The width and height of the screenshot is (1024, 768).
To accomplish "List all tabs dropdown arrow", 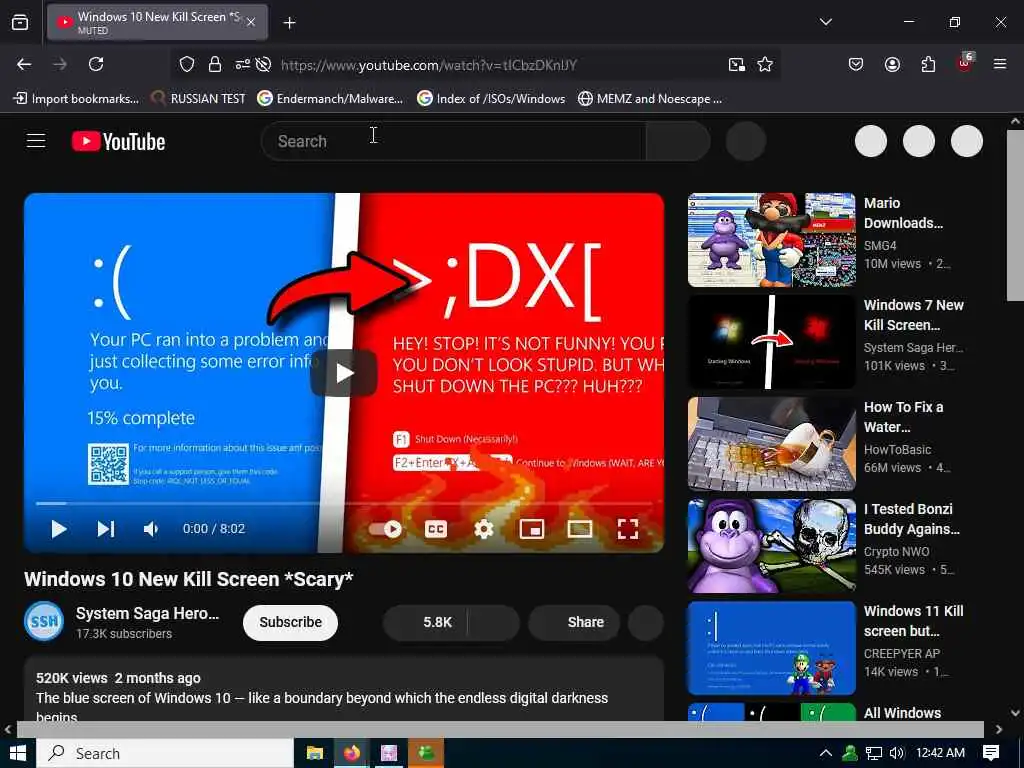I will [825, 22].
